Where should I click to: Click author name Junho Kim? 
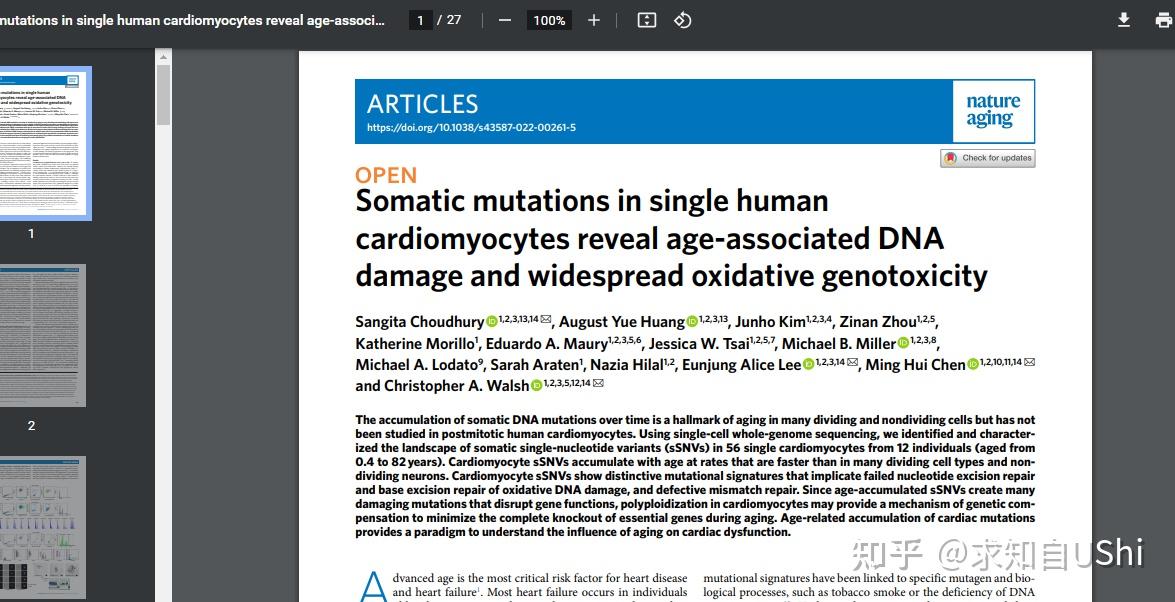click(770, 322)
